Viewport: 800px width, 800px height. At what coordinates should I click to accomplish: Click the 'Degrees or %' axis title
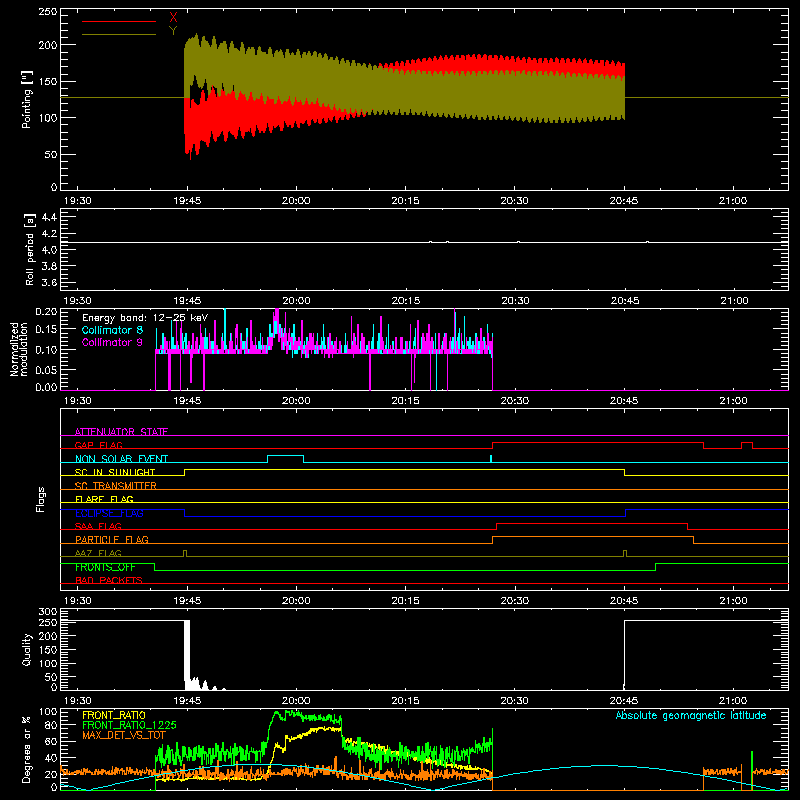point(27,749)
